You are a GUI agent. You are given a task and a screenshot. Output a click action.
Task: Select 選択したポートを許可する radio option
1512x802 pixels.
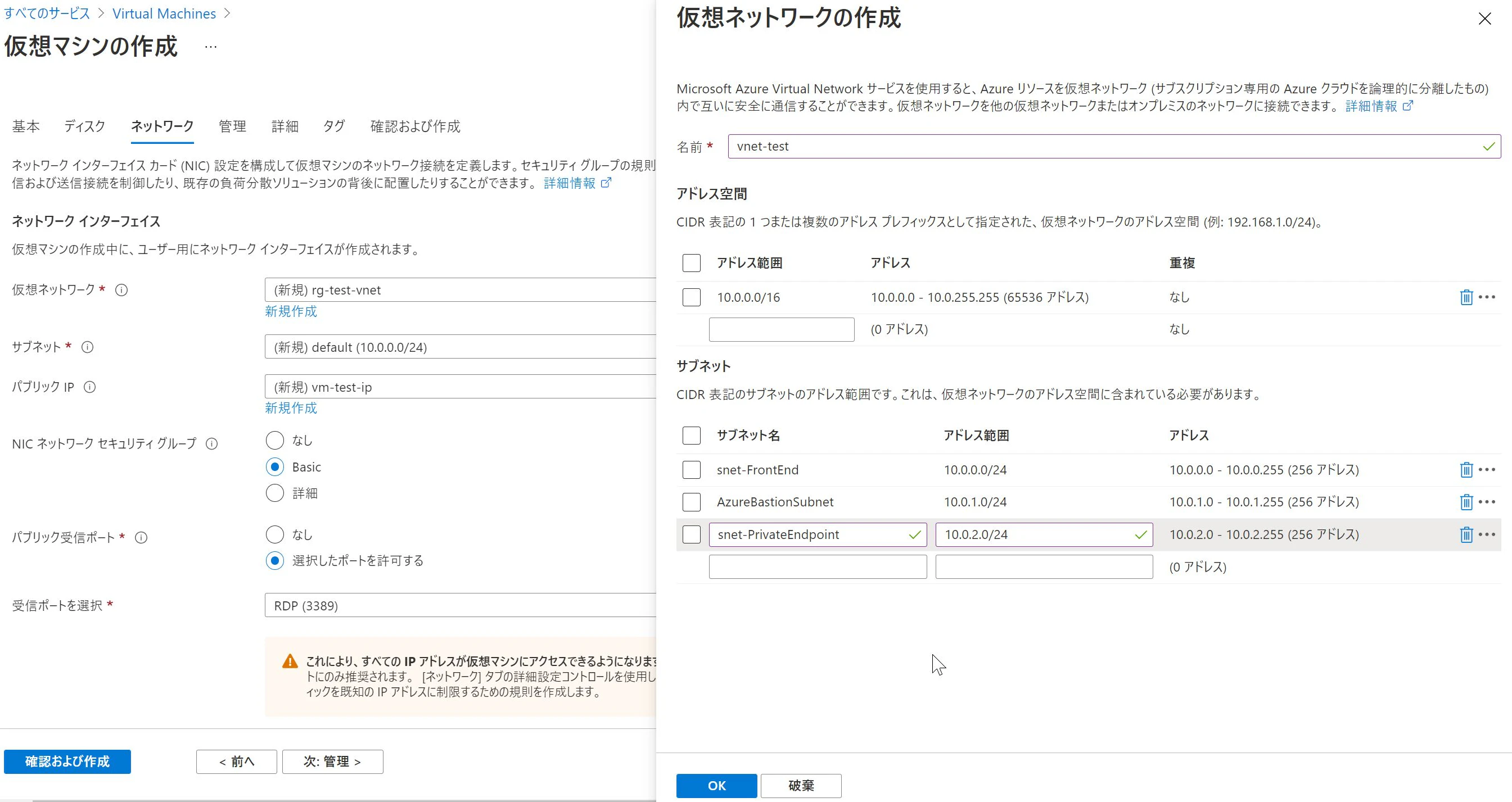(x=275, y=561)
